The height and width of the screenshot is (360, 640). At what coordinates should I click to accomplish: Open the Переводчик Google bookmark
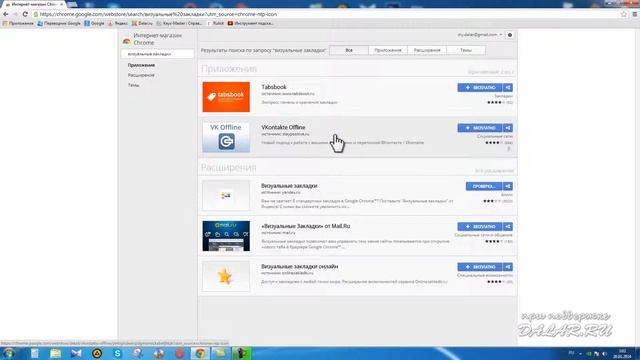pyautogui.click(x=59, y=24)
